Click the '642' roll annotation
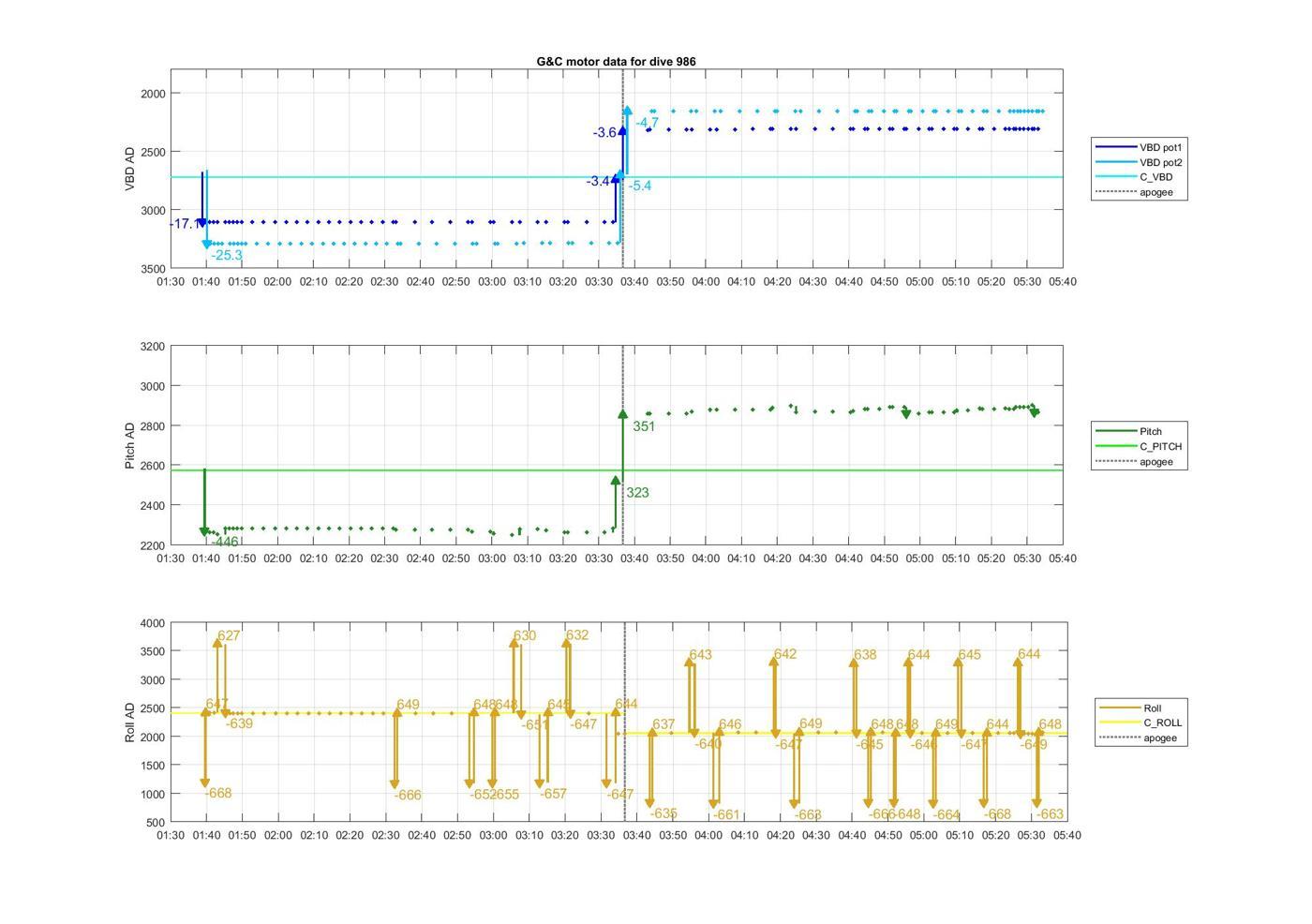This screenshot has height=924, width=1312. pyautogui.click(x=785, y=654)
